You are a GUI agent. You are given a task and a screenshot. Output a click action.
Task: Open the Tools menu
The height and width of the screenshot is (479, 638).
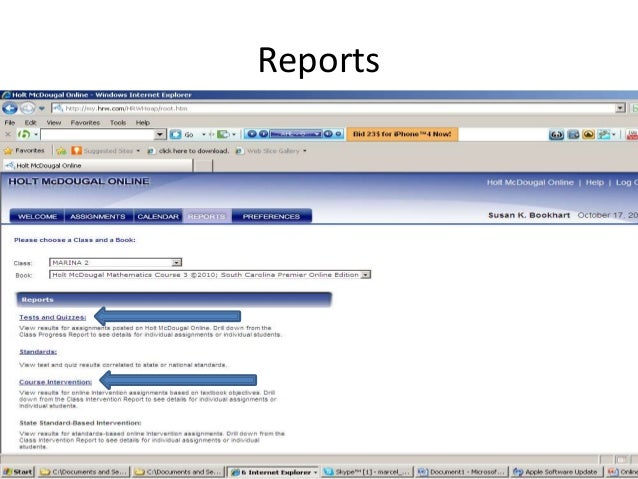[x=118, y=122]
